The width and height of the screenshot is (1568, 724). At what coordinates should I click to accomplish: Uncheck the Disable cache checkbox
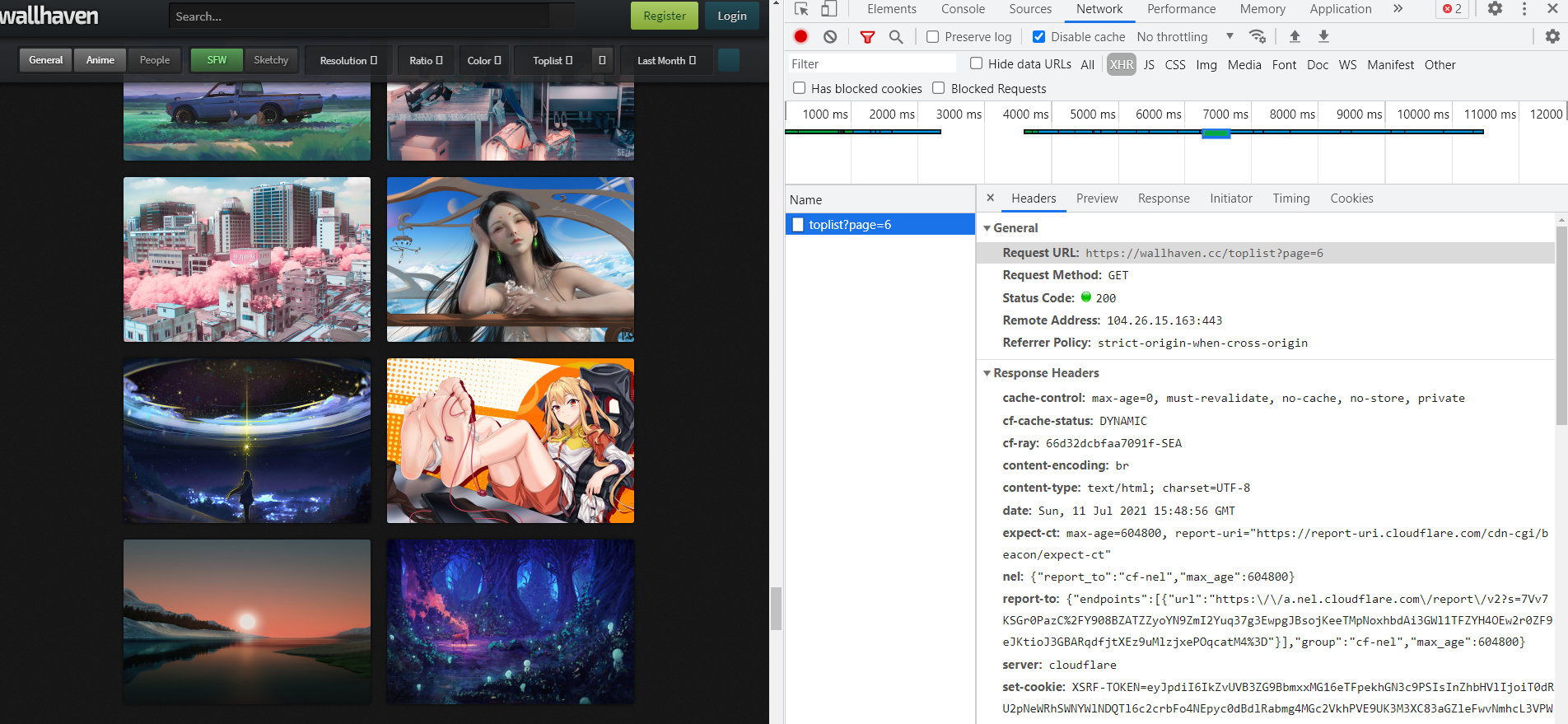(1038, 37)
